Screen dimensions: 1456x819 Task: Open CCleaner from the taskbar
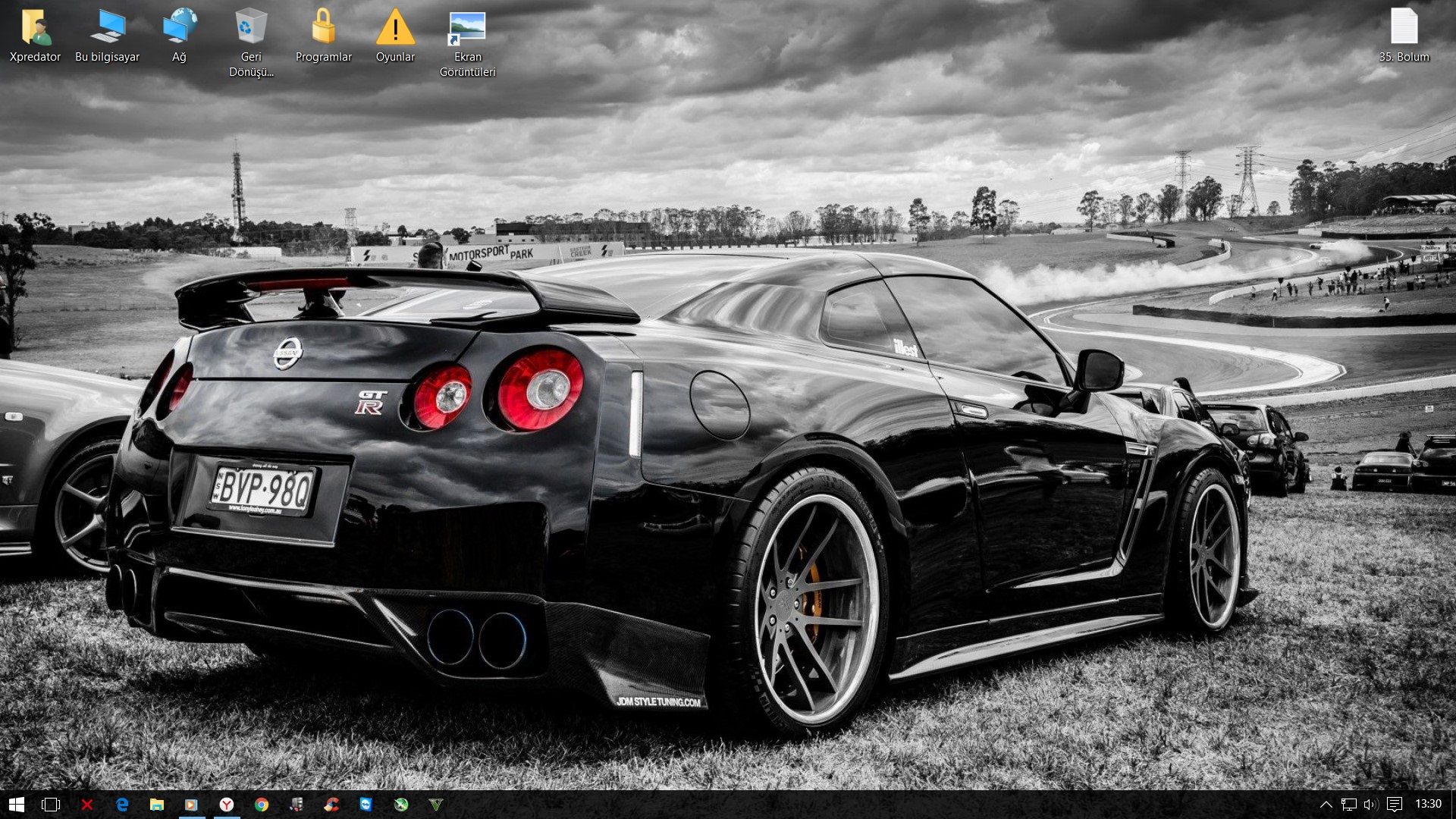pyautogui.click(x=331, y=805)
